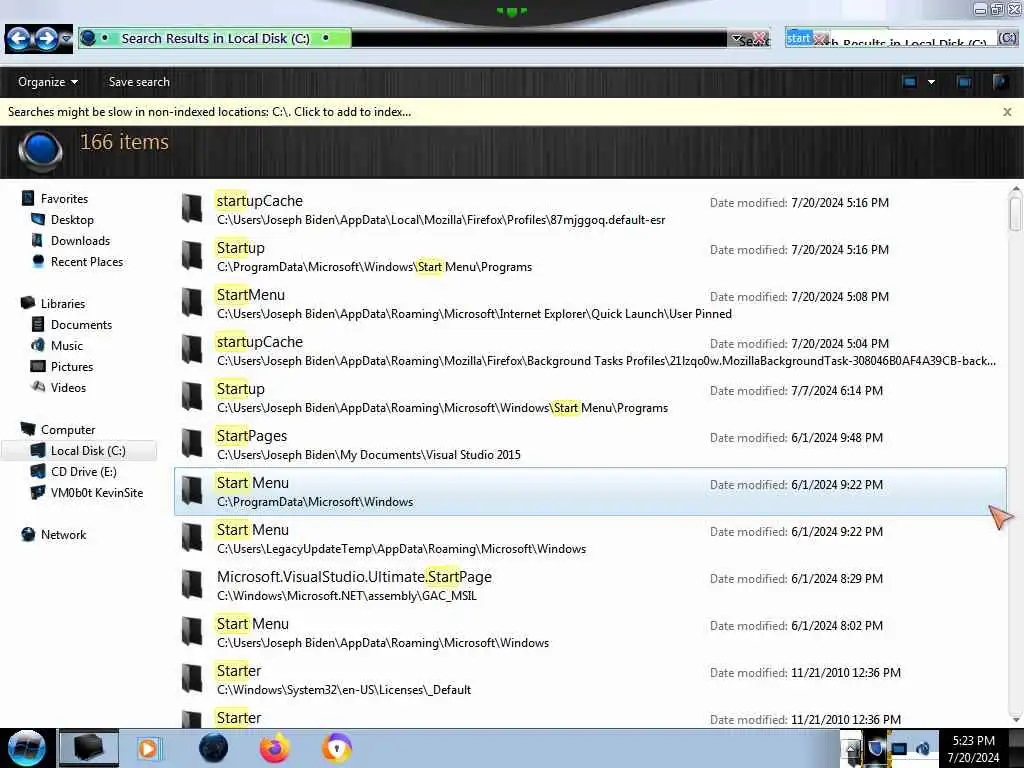Screen dimensions: 1024x768
Task: Open the dark globe browser taskbar icon
Action: click(214, 748)
